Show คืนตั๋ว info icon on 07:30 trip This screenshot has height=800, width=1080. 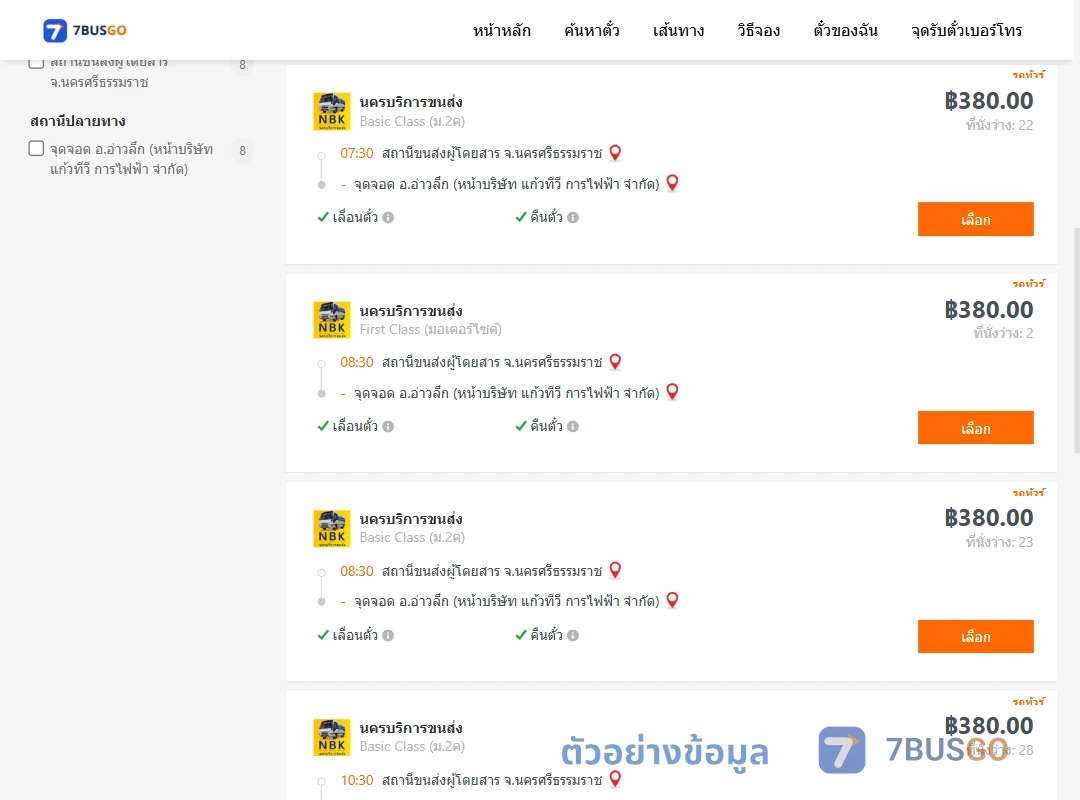pyautogui.click(x=573, y=218)
